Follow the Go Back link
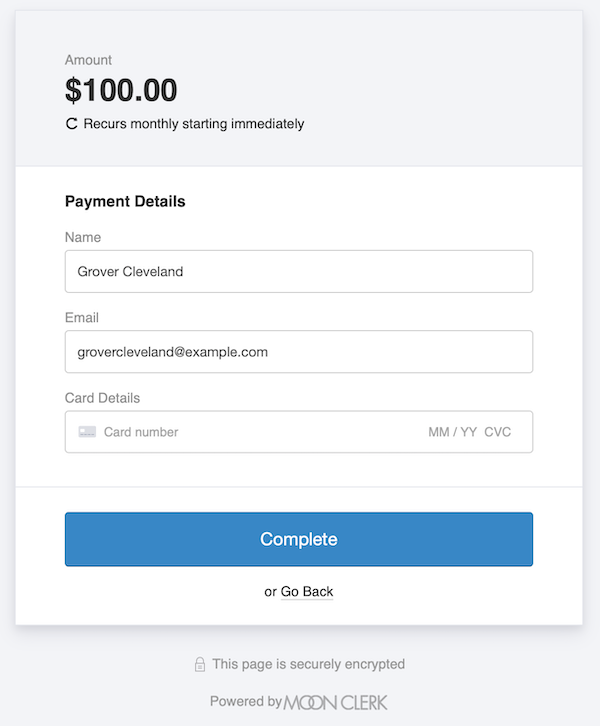 [307, 592]
